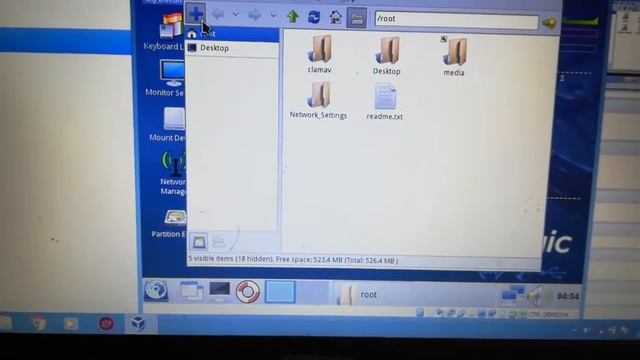Open the red circular app on Windows taskbar

pyautogui.click(x=106, y=324)
